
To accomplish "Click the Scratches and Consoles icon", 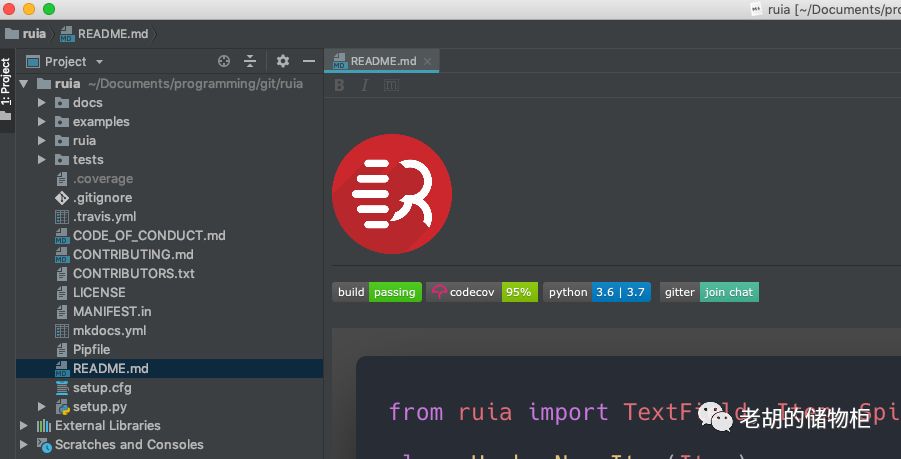I will point(44,445).
